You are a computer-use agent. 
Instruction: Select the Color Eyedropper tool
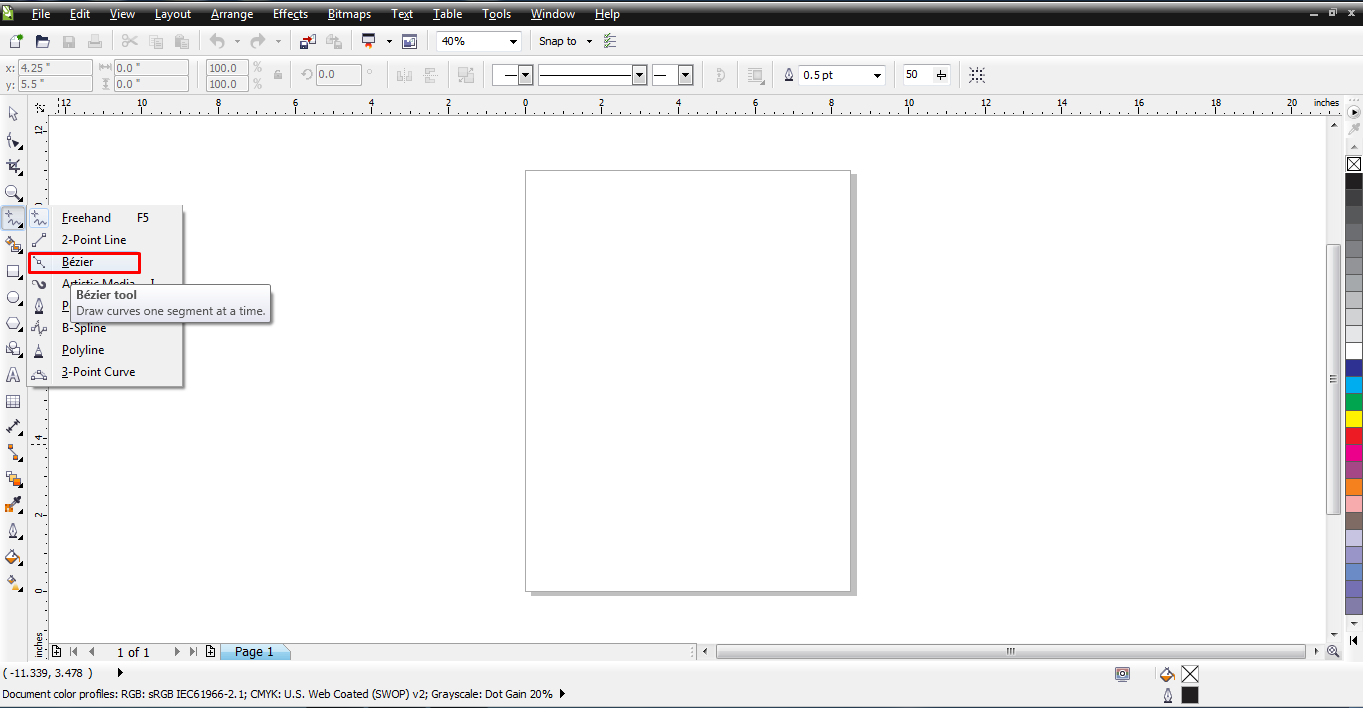[x=13, y=505]
